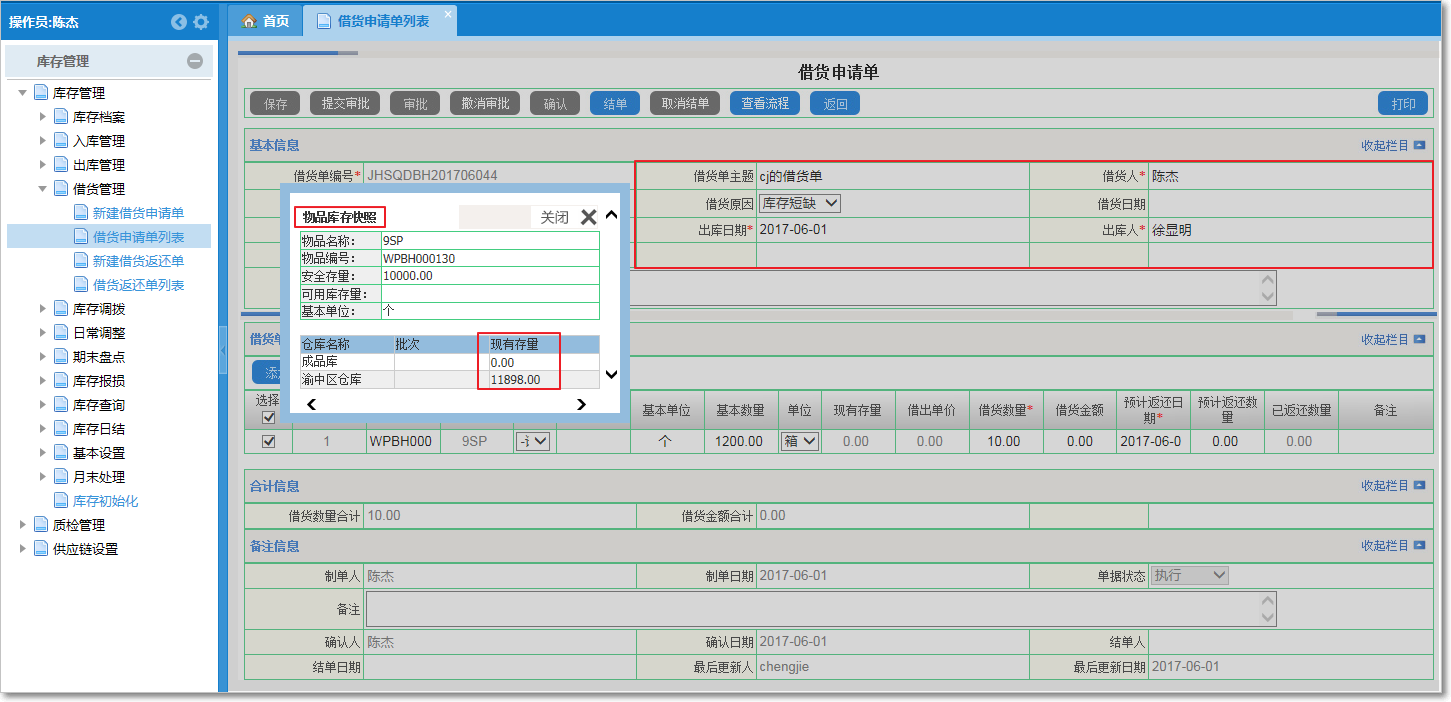
Task: Open 新建借货返还单 in the sidebar
Action: coord(138,261)
